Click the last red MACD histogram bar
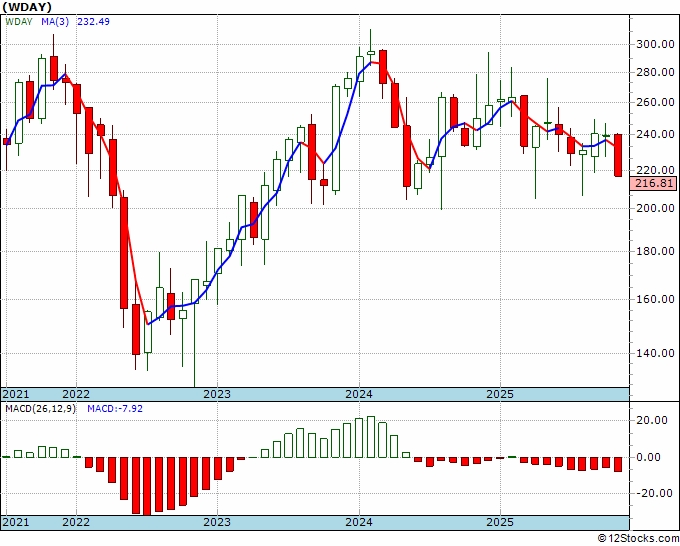 618,464
